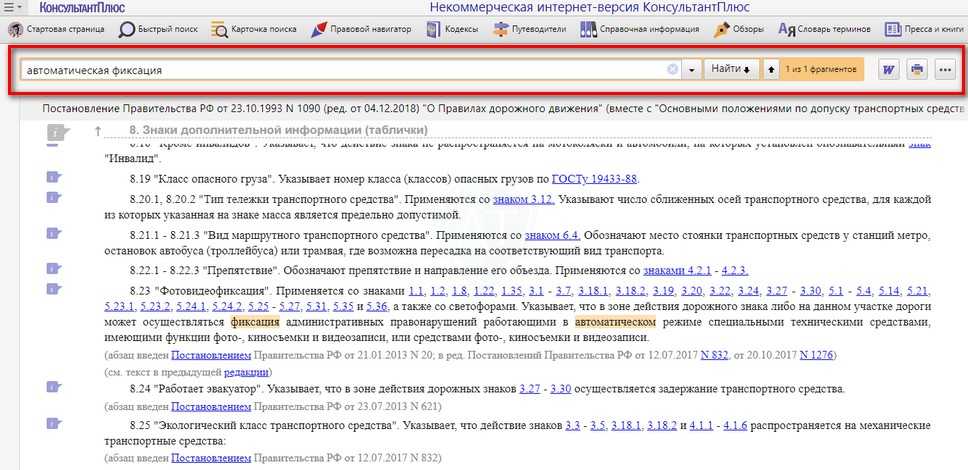Click in the search text field
The image size is (968, 470).
pyautogui.click(x=340, y=70)
